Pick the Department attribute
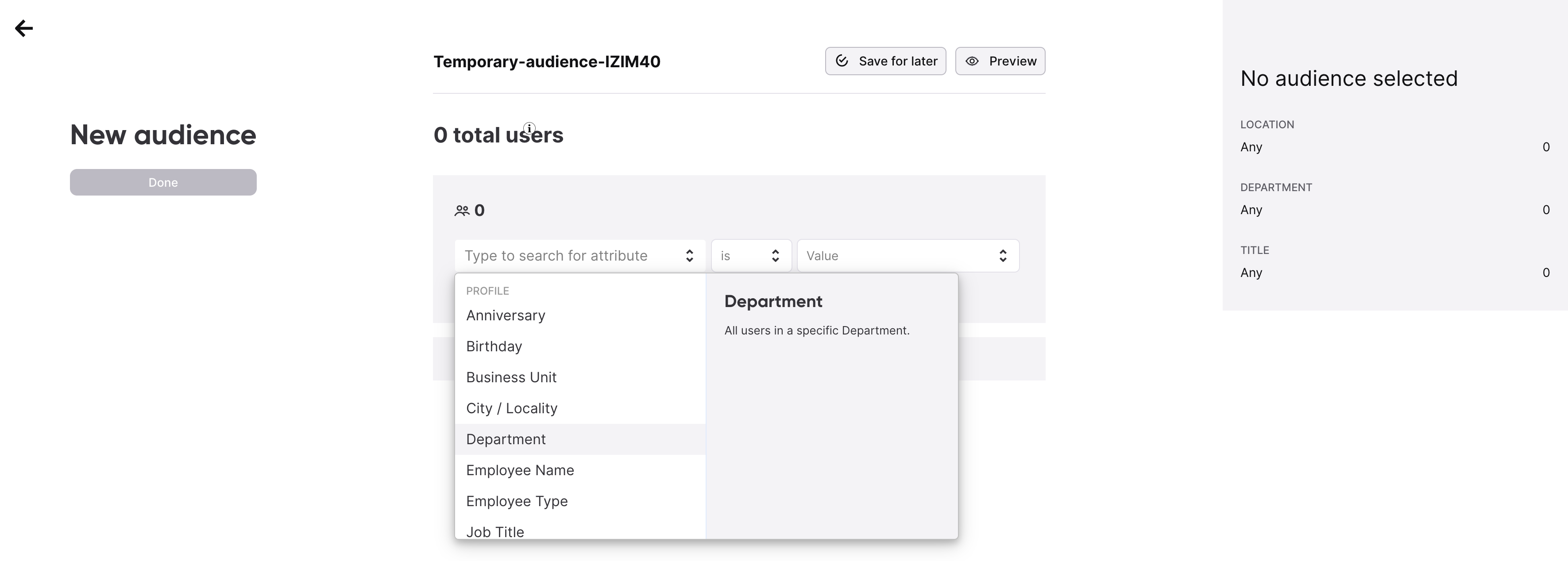The width and height of the screenshot is (1568, 561). [x=580, y=439]
